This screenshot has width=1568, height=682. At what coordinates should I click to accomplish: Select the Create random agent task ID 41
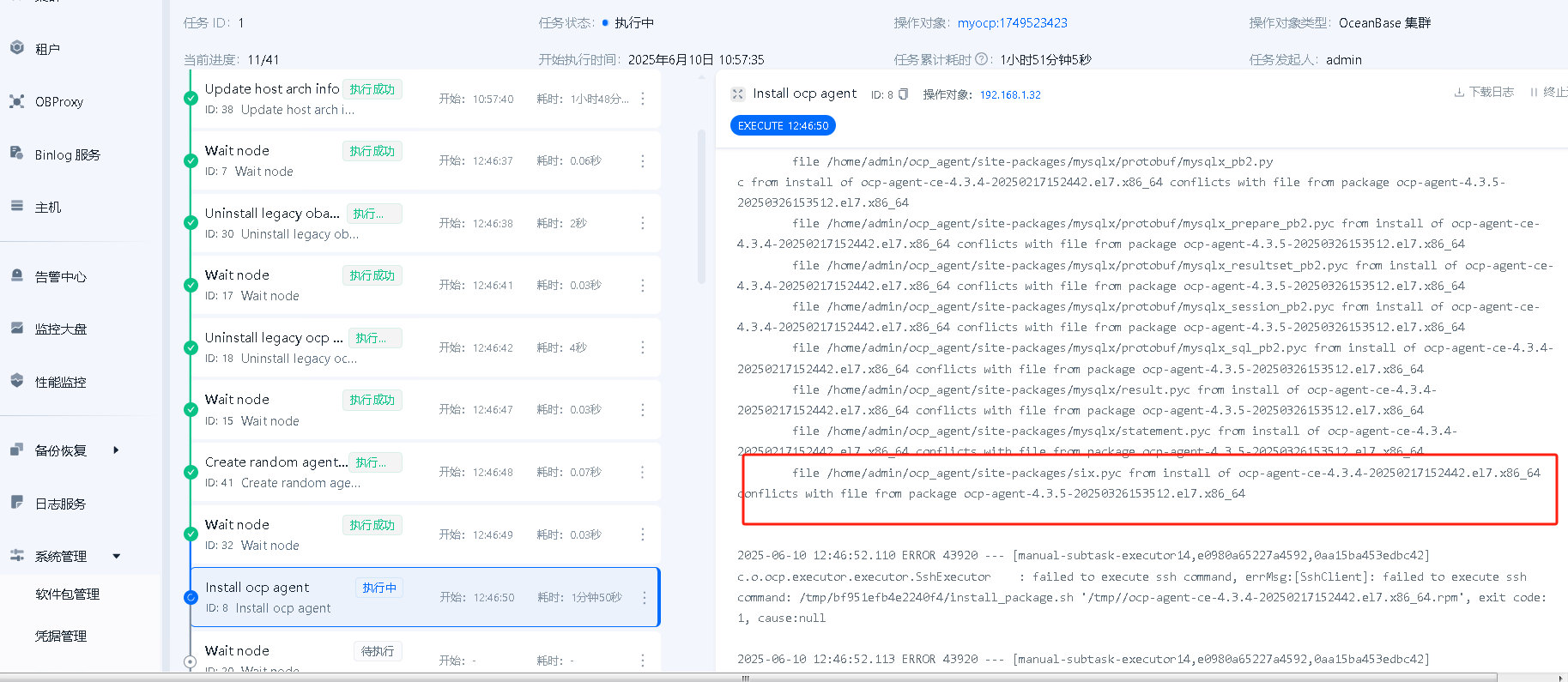pyautogui.click(x=426, y=472)
